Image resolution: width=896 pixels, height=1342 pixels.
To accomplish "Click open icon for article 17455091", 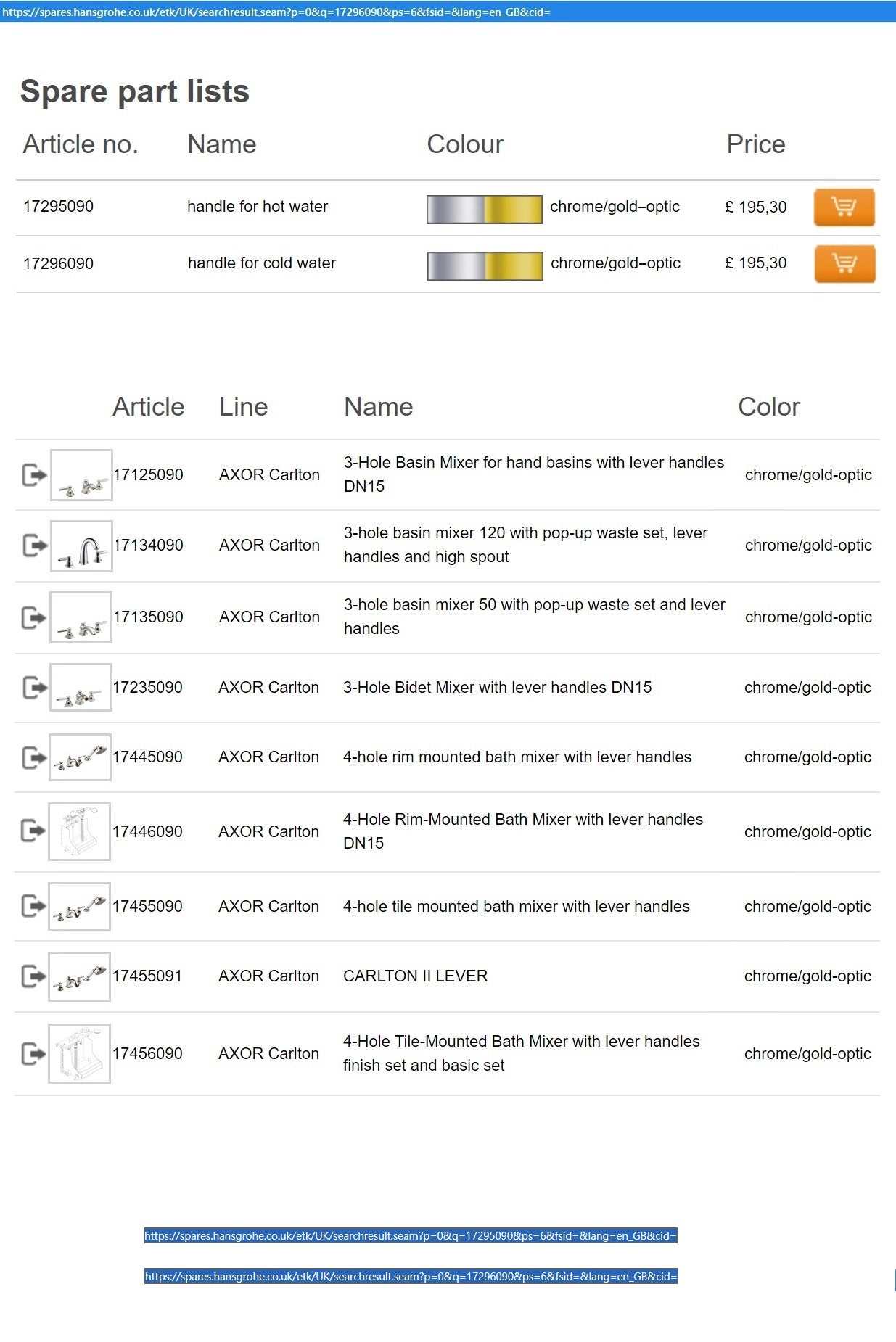I will pyautogui.click(x=34, y=976).
